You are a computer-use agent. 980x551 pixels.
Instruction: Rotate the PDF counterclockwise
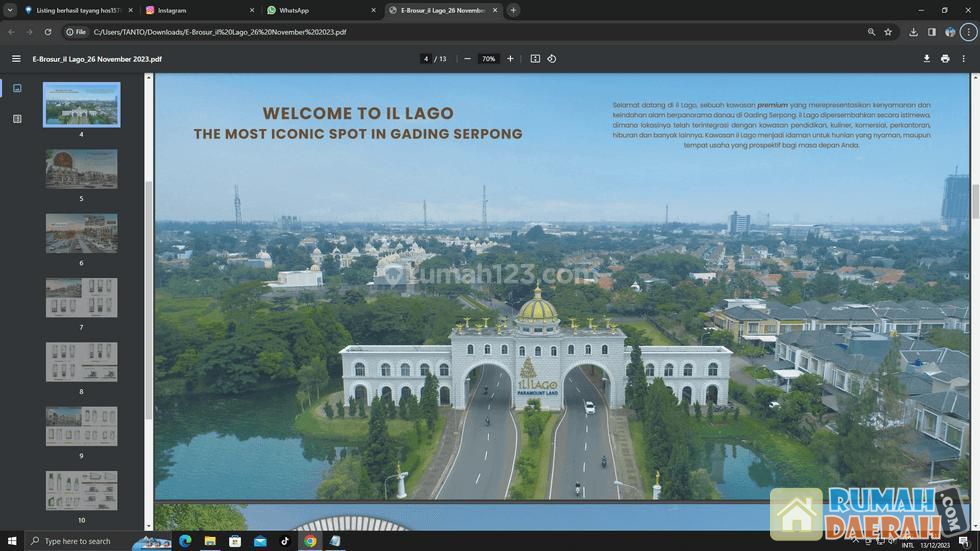[552, 59]
